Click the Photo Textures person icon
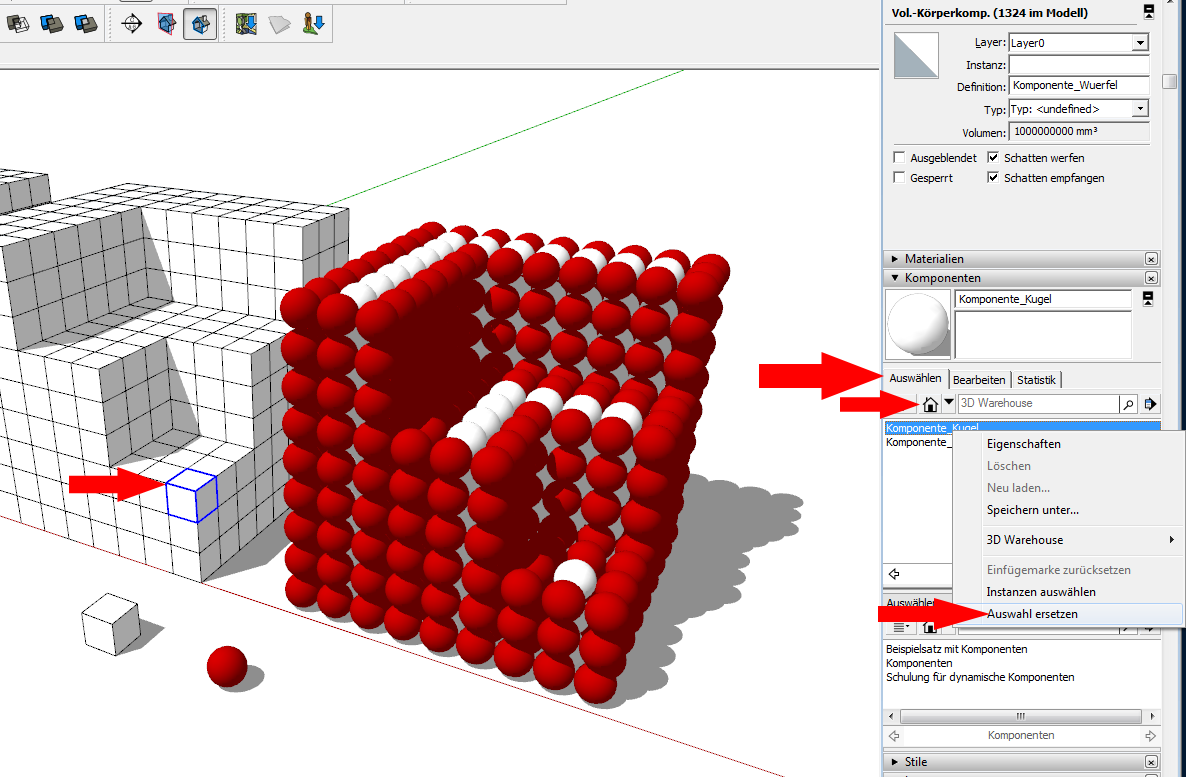 314,25
